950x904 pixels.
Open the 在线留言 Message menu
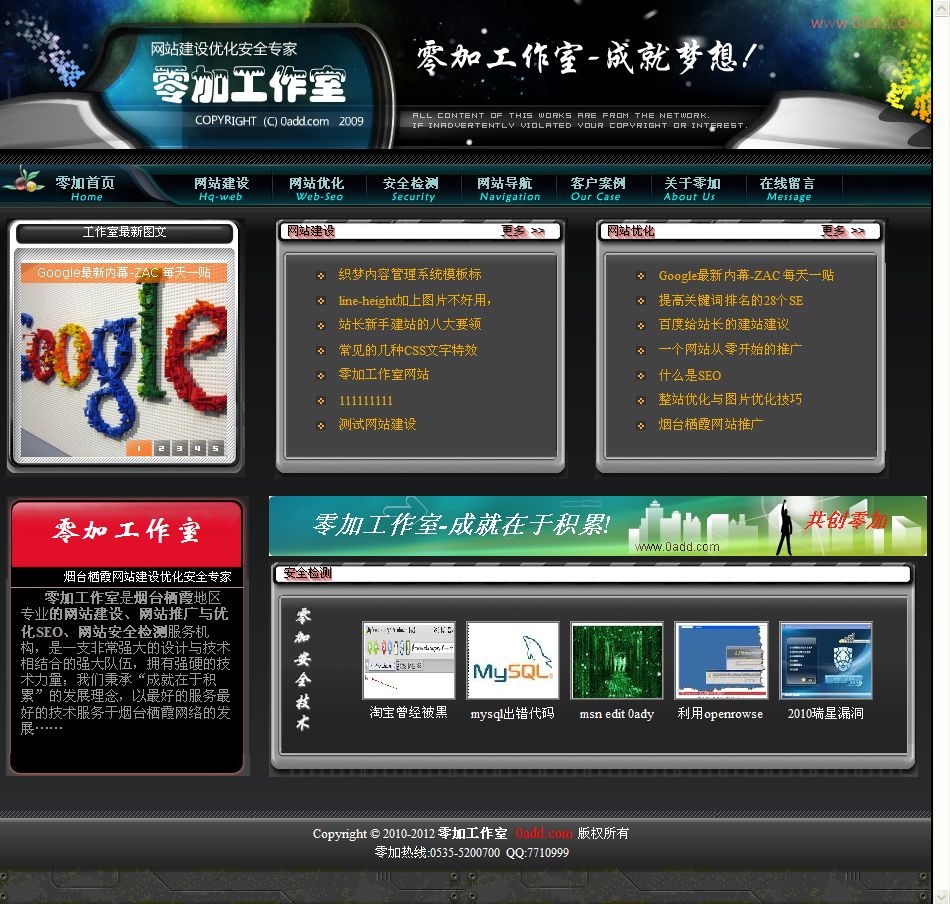[x=787, y=188]
